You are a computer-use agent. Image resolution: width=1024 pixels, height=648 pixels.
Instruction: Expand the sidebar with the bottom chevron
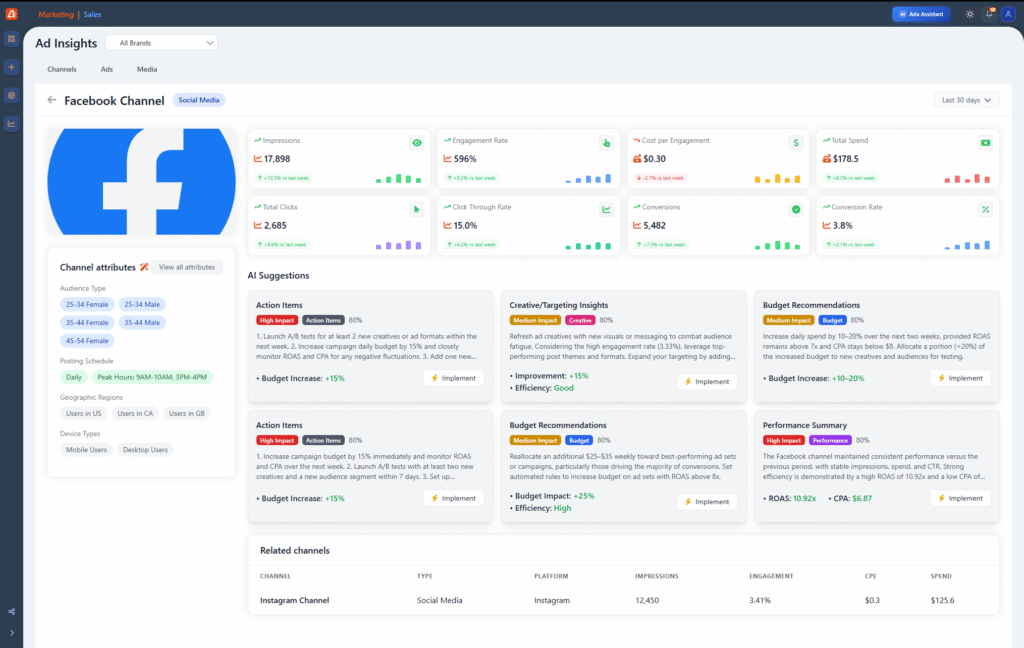(11, 632)
